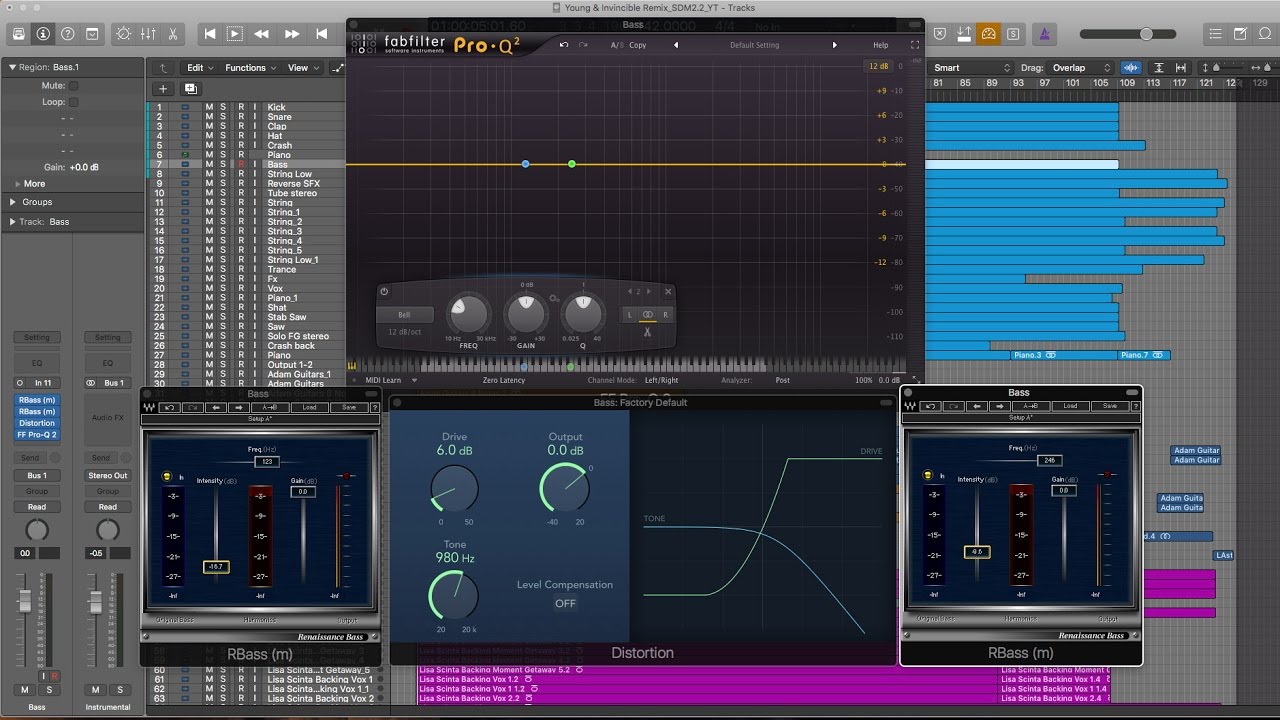The height and width of the screenshot is (720, 1280).
Task: Click the Pro-Q 2 FREQ knob
Action: coord(468,314)
